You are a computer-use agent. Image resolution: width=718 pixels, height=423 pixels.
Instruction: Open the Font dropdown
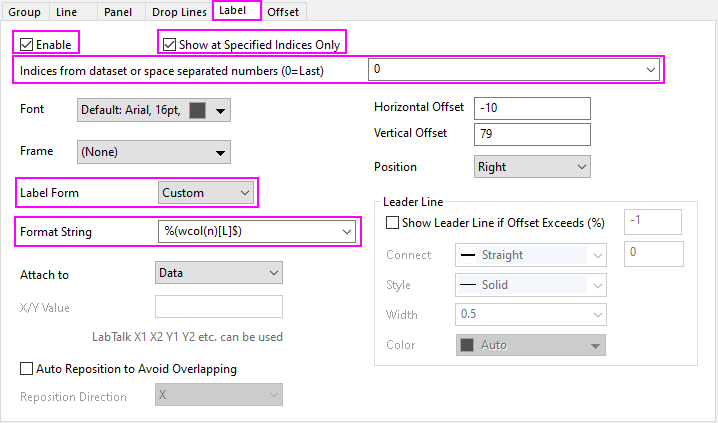pyautogui.click(x=220, y=110)
